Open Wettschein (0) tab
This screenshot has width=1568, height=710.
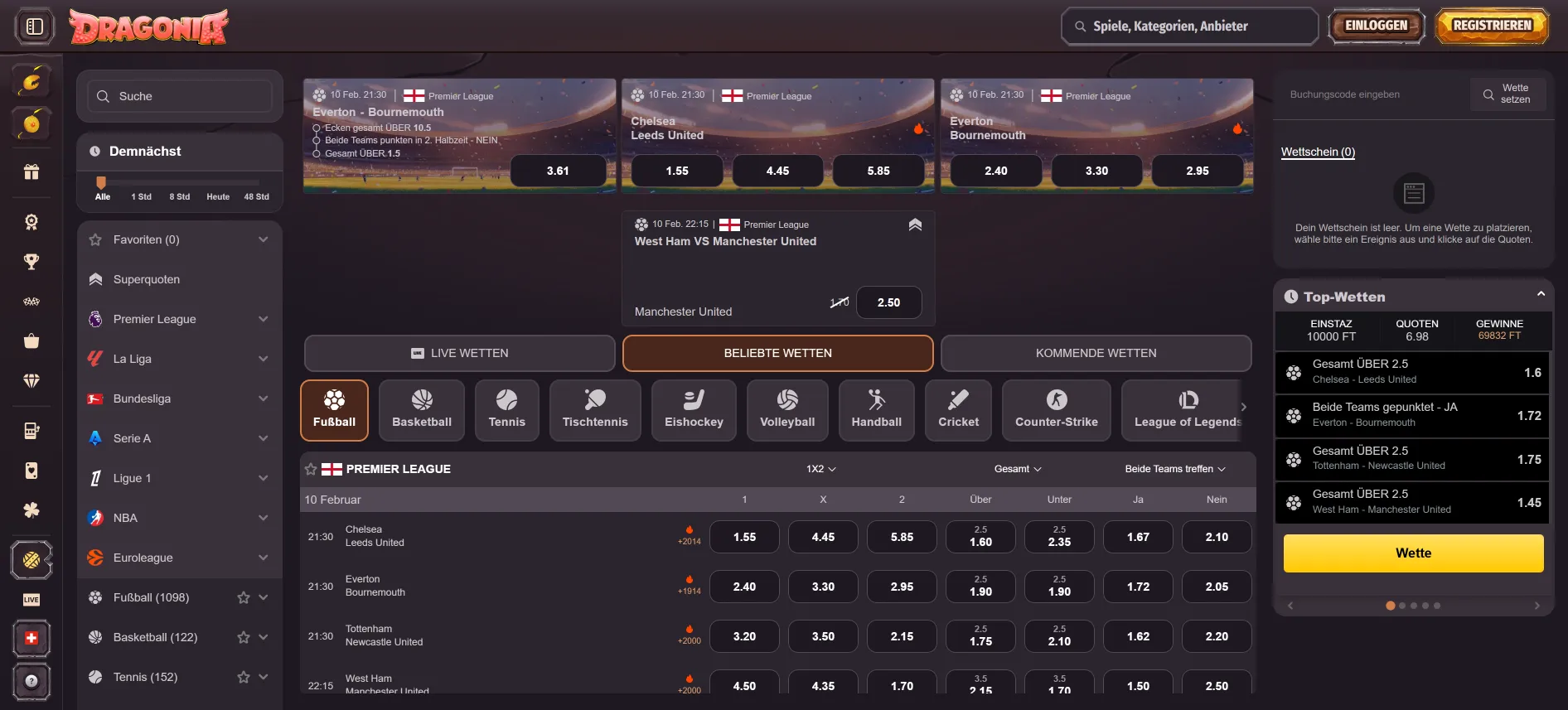click(1318, 152)
